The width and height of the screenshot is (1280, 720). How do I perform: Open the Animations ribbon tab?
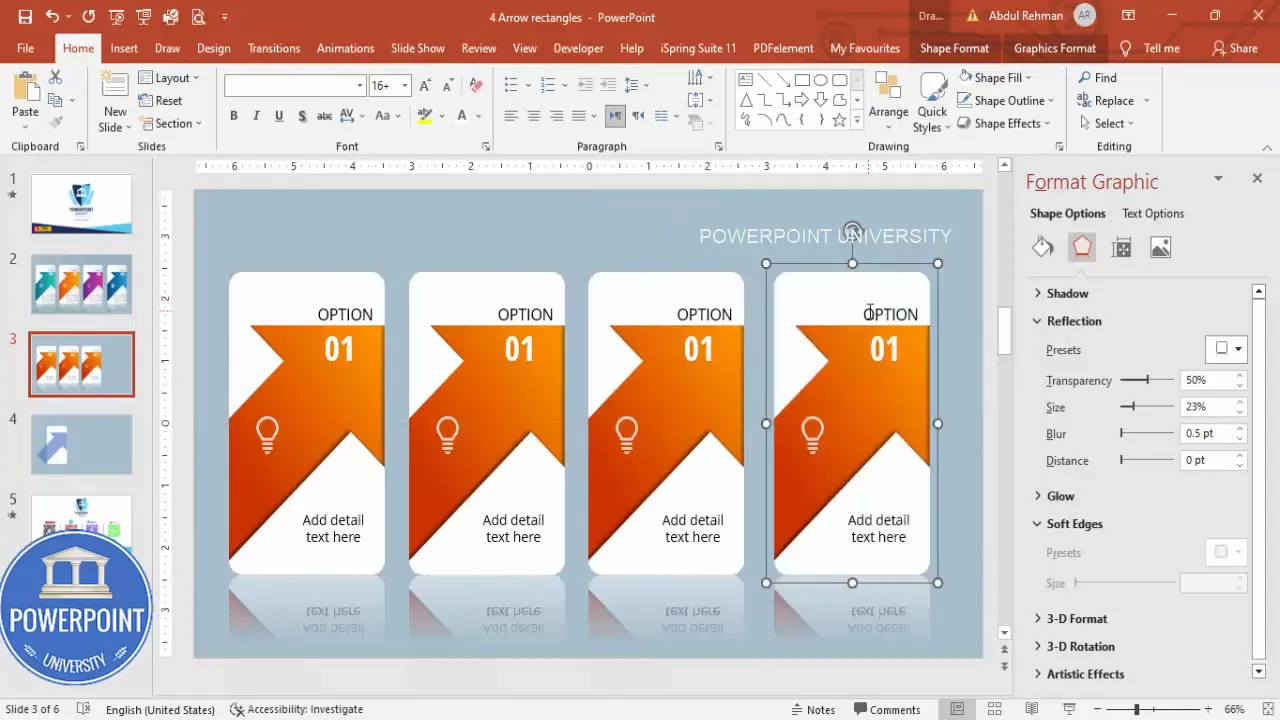(345, 48)
